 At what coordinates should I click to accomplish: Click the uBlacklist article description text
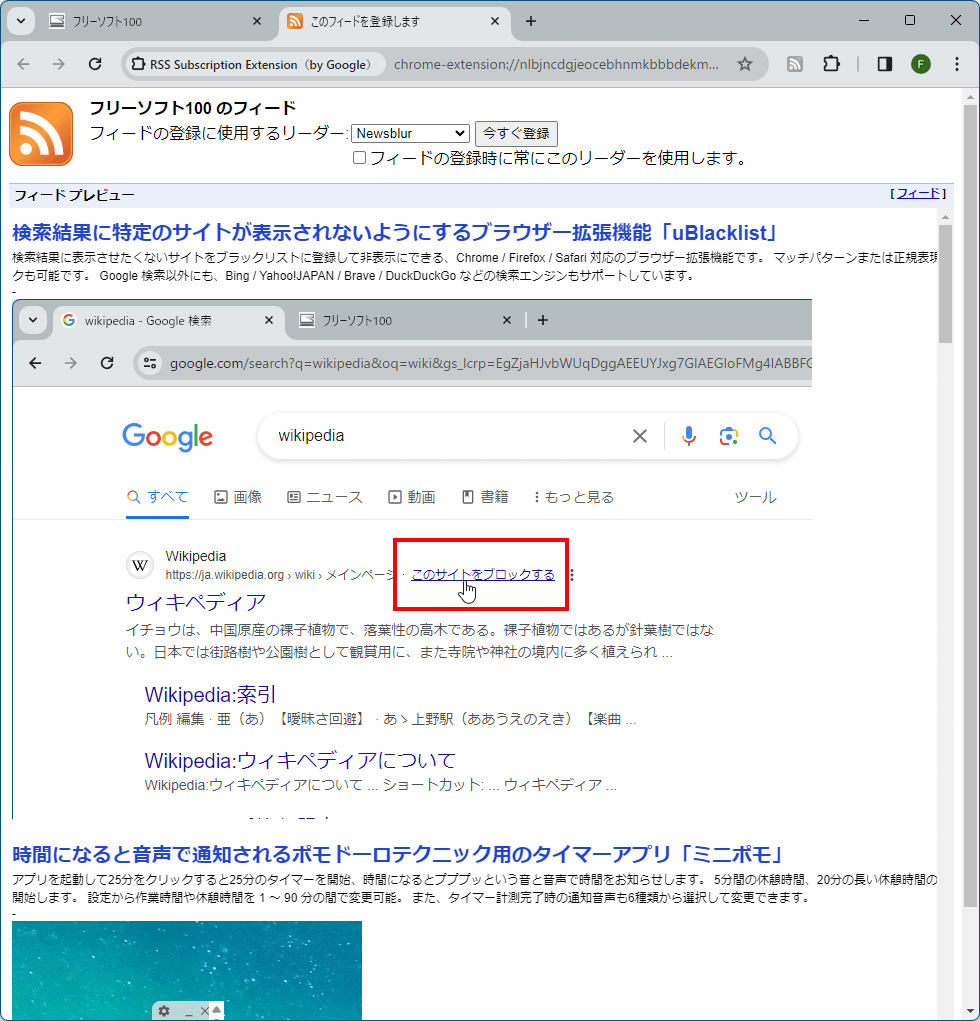[x=474, y=267]
